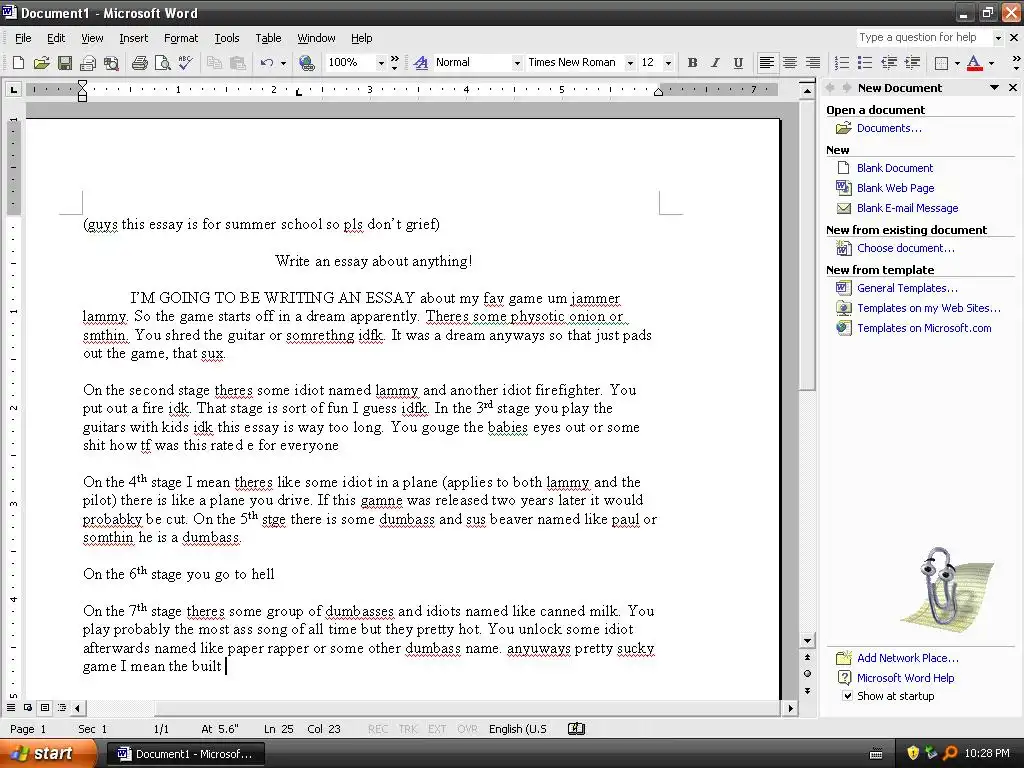Apply outside border button
This screenshot has height=768, width=1024.
click(x=942, y=63)
